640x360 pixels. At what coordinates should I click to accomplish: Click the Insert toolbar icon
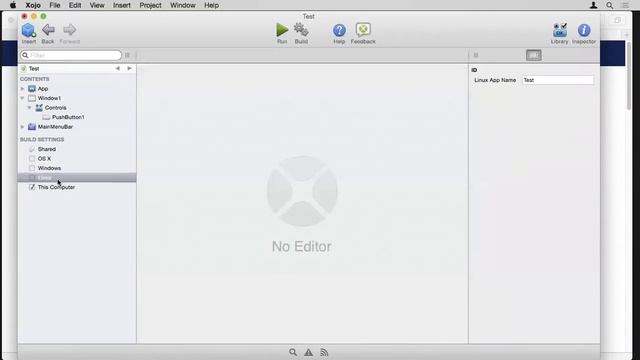click(x=29, y=31)
